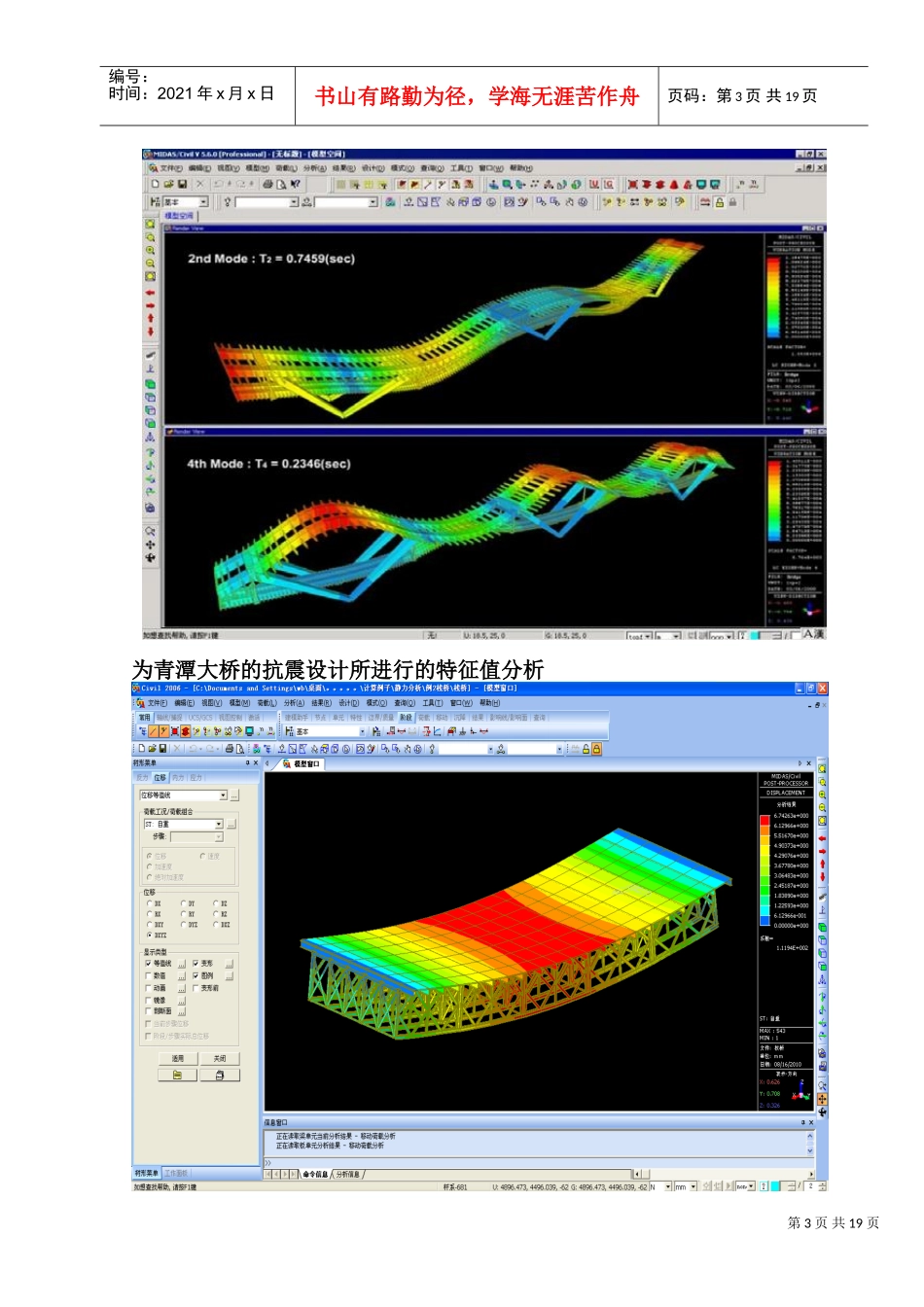Image resolution: width=924 pixels, height=1307 pixels.
Task: Open mm unit dropdown in Civil 2006 status bar
Action: [693, 1186]
